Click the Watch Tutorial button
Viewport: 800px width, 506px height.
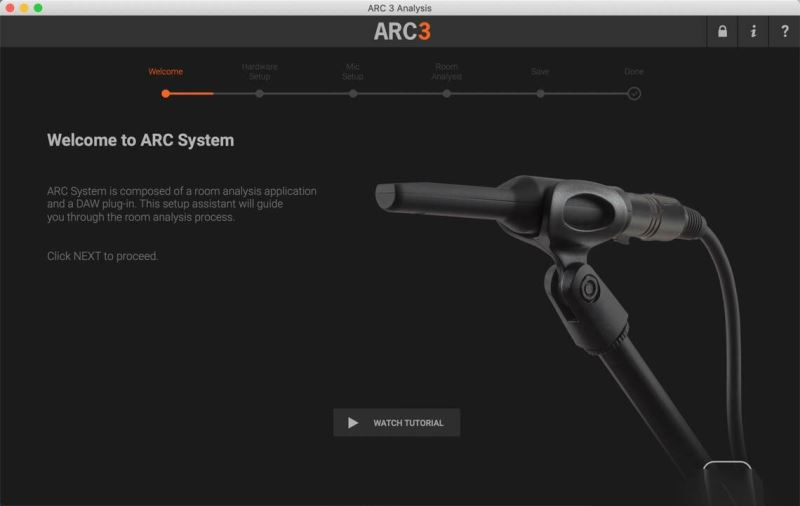(x=396, y=422)
